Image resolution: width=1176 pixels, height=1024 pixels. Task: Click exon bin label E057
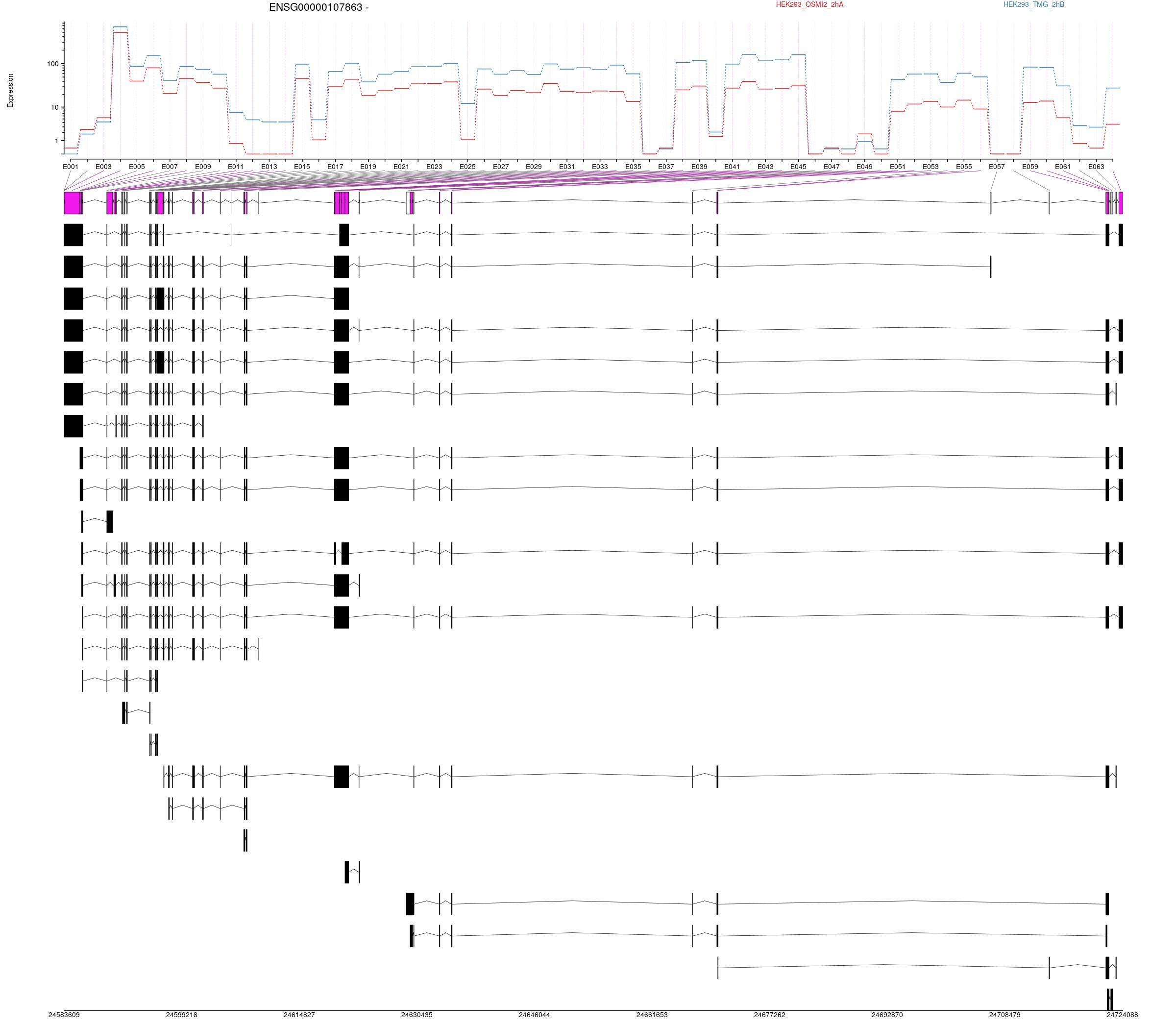[x=997, y=167]
